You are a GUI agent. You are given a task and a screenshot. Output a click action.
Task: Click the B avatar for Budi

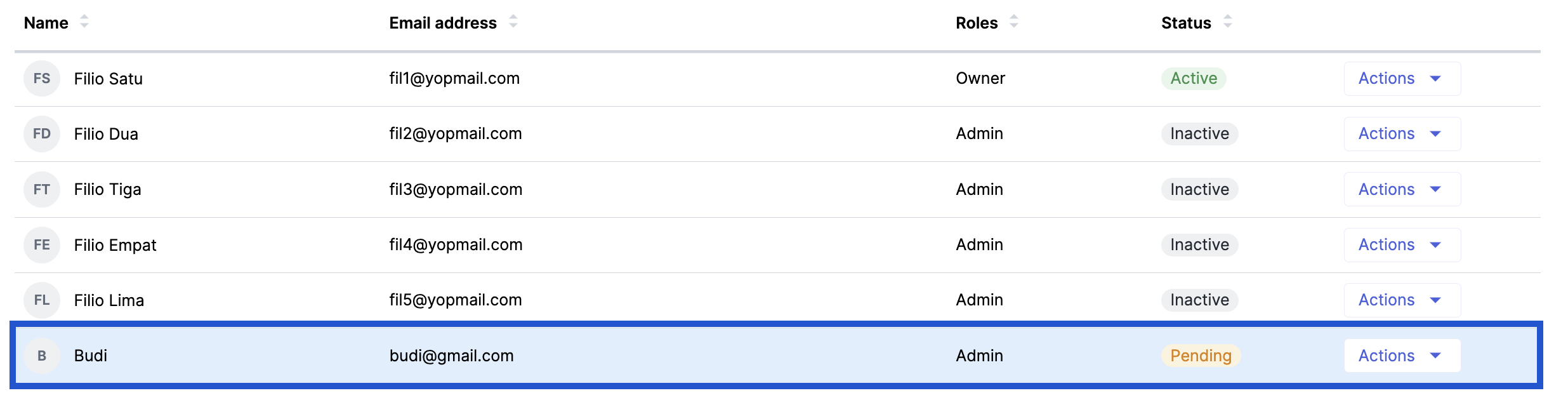click(x=42, y=356)
